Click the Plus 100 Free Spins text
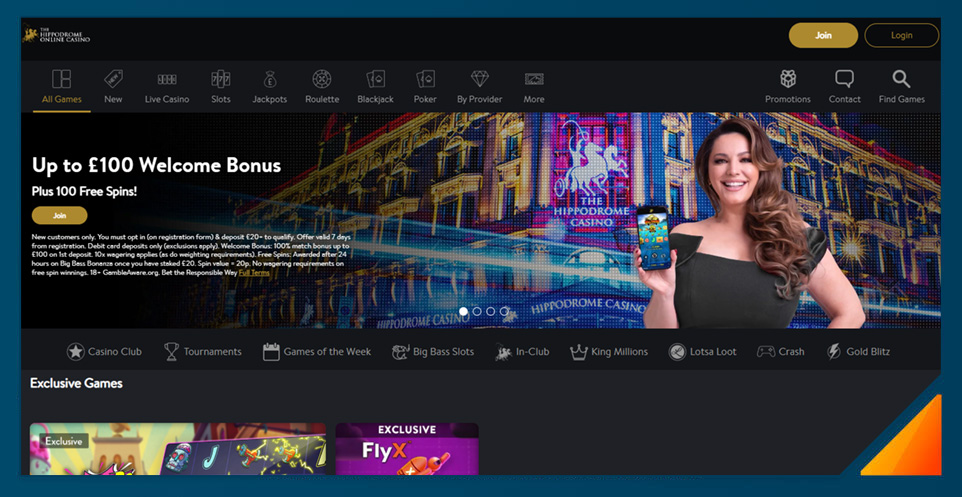962x497 pixels. coord(85,191)
